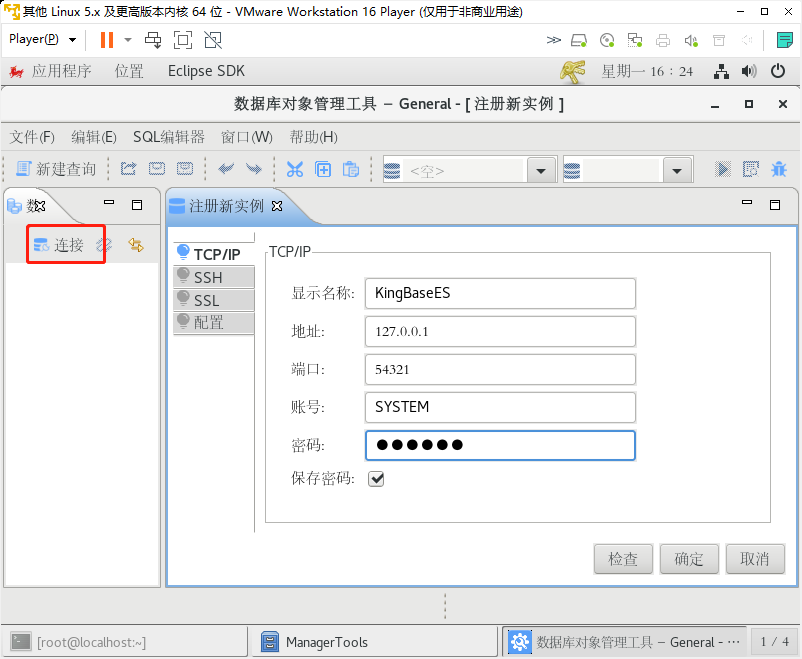Click the run query play icon
Image resolution: width=802 pixels, height=659 pixels.
pyautogui.click(x=723, y=169)
